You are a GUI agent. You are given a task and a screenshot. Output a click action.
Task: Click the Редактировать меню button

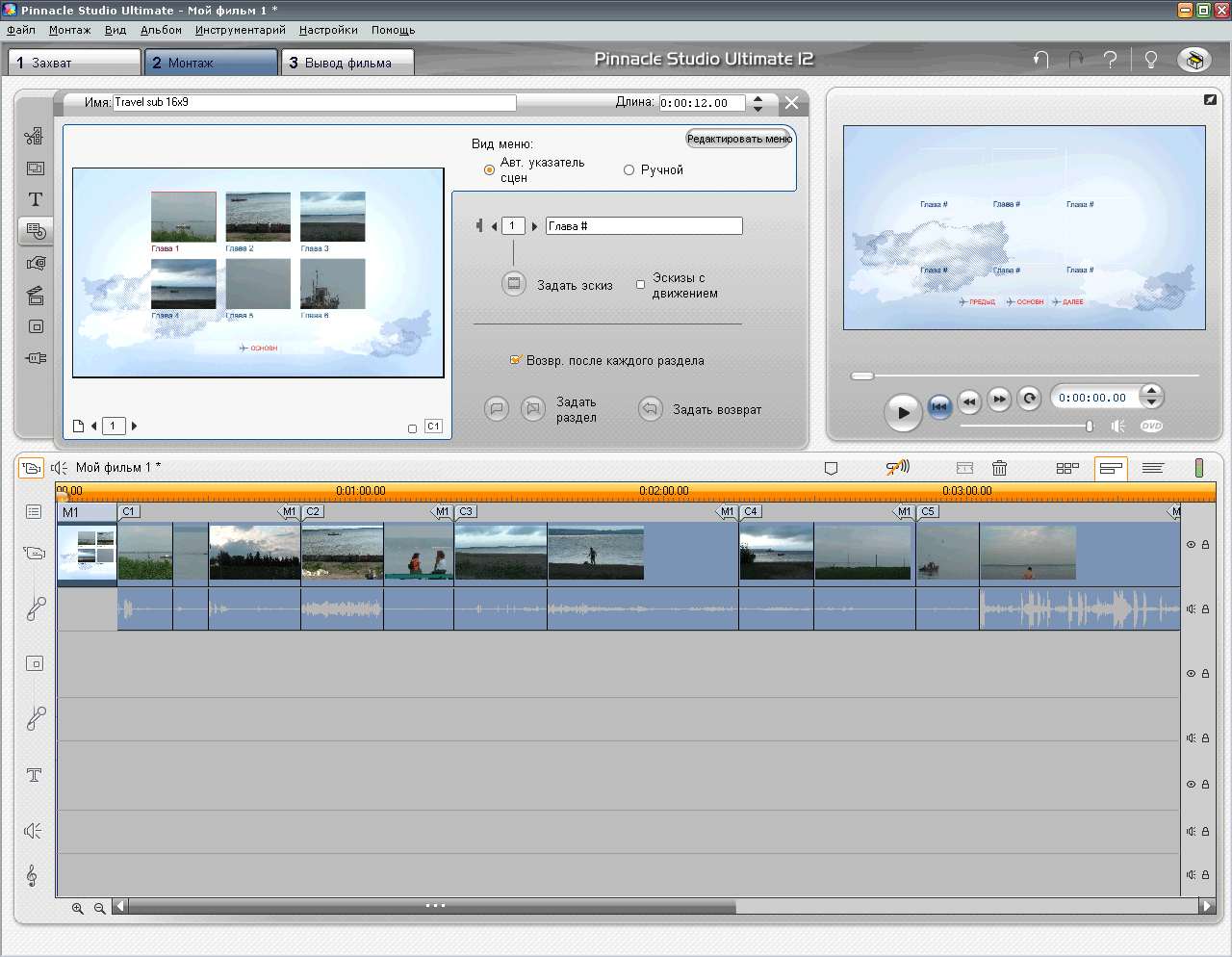pos(738,139)
